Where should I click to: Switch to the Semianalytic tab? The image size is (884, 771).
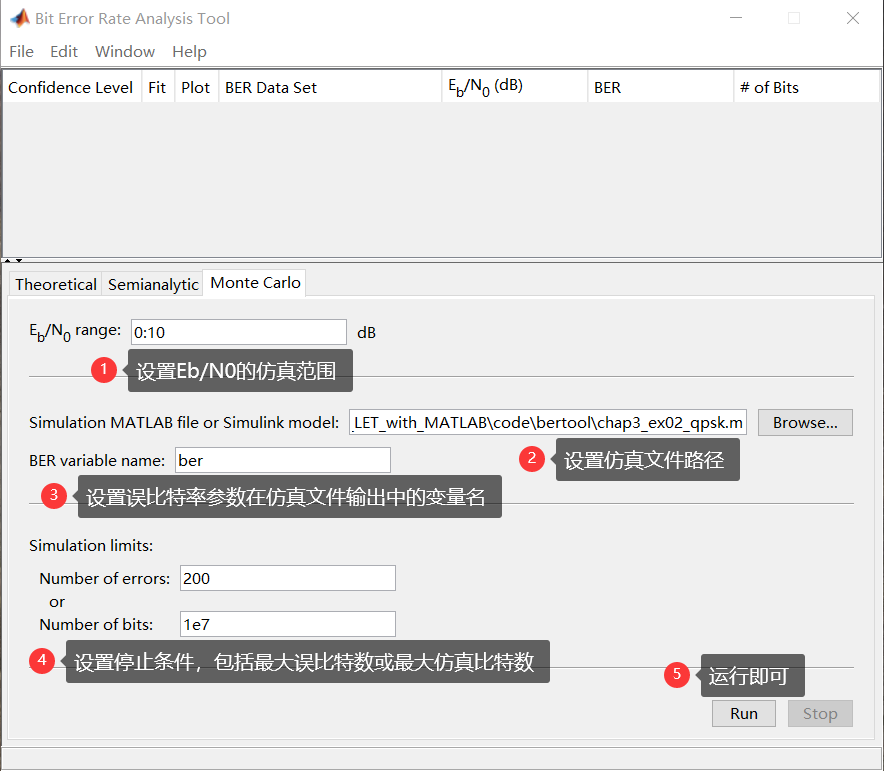pos(152,284)
